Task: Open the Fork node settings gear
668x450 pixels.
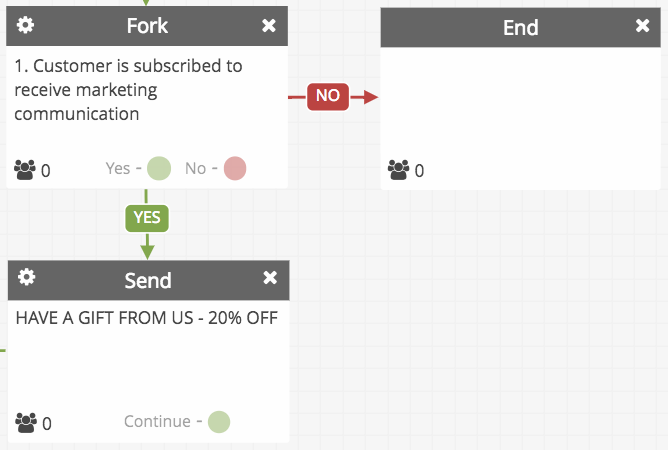Action: (x=25, y=25)
